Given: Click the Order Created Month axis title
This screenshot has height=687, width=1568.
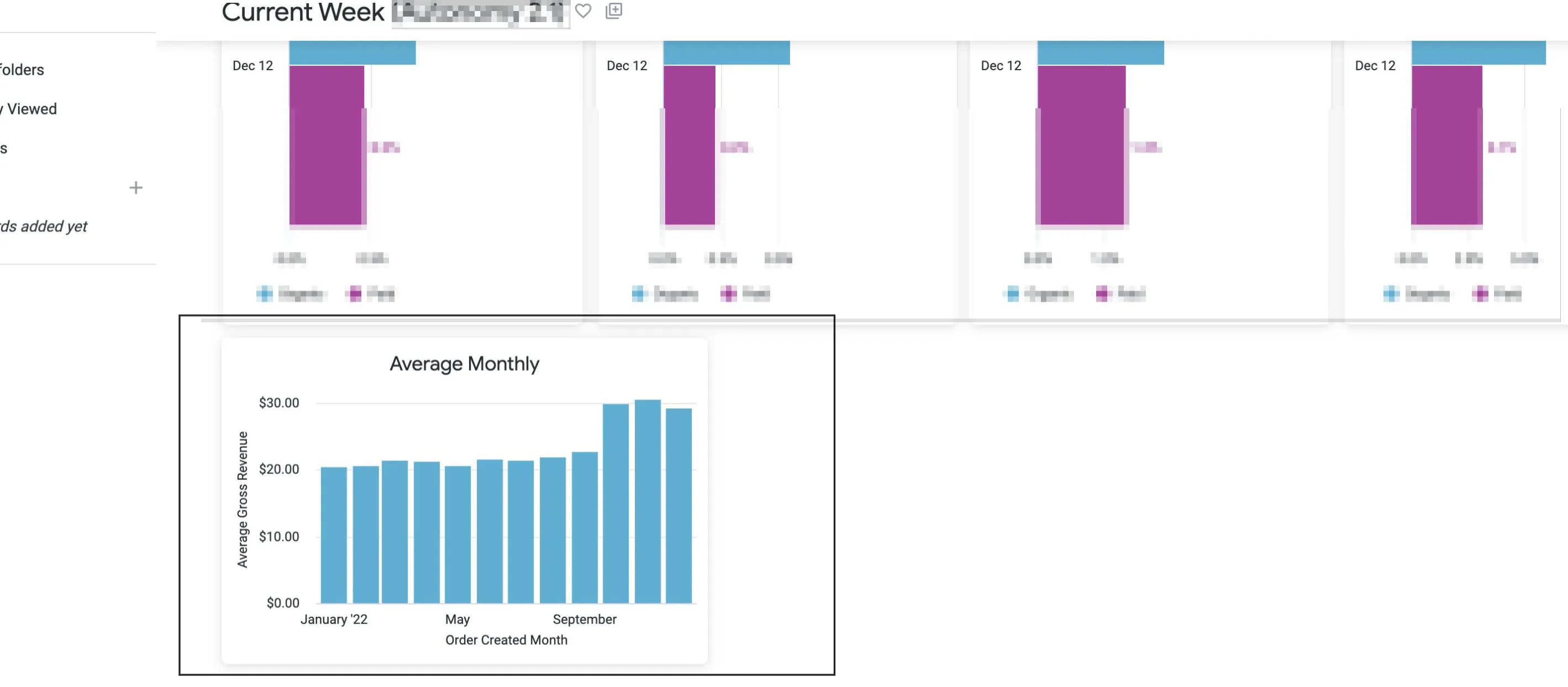Looking at the screenshot, I should [x=507, y=640].
